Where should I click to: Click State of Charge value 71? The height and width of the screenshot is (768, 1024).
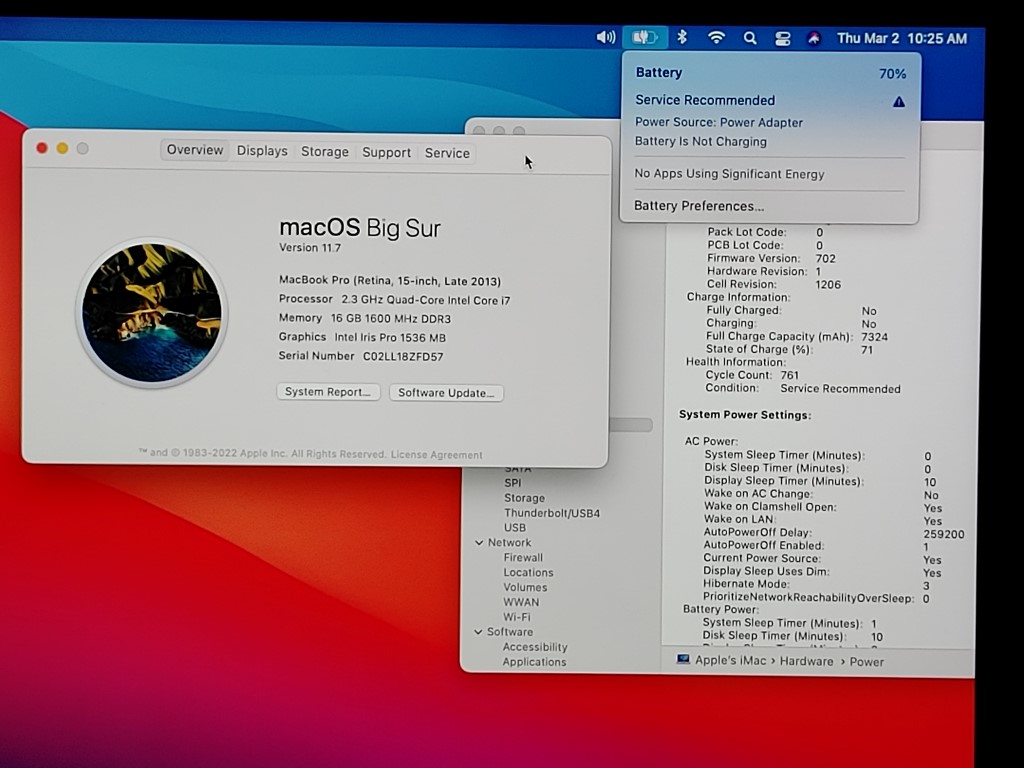coord(867,350)
